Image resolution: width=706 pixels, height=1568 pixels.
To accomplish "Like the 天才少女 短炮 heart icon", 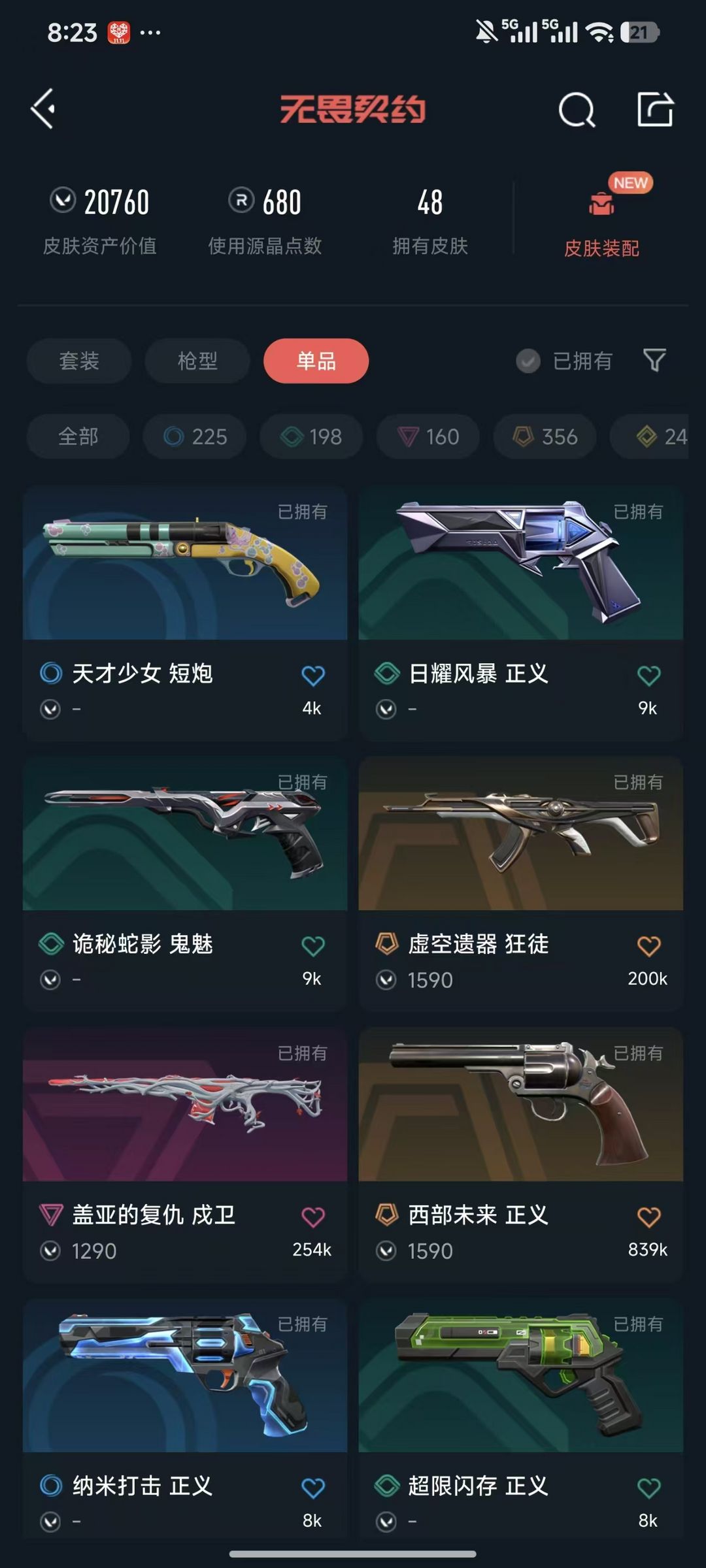I will pos(313,676).
